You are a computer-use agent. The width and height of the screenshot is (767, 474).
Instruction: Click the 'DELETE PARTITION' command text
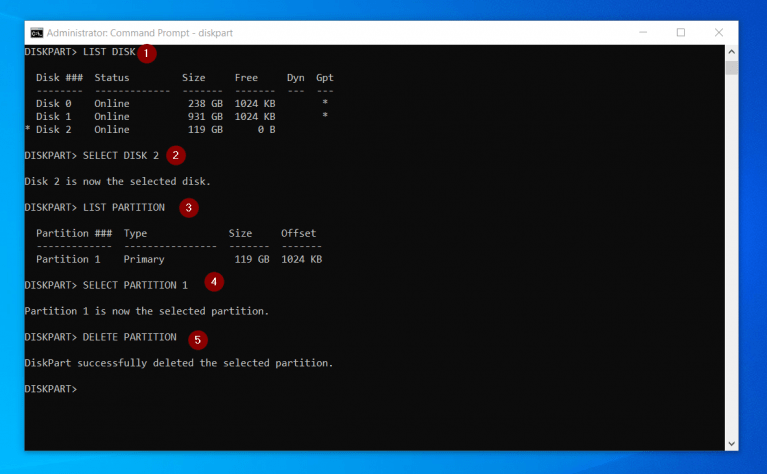click(x=129, y=337)
